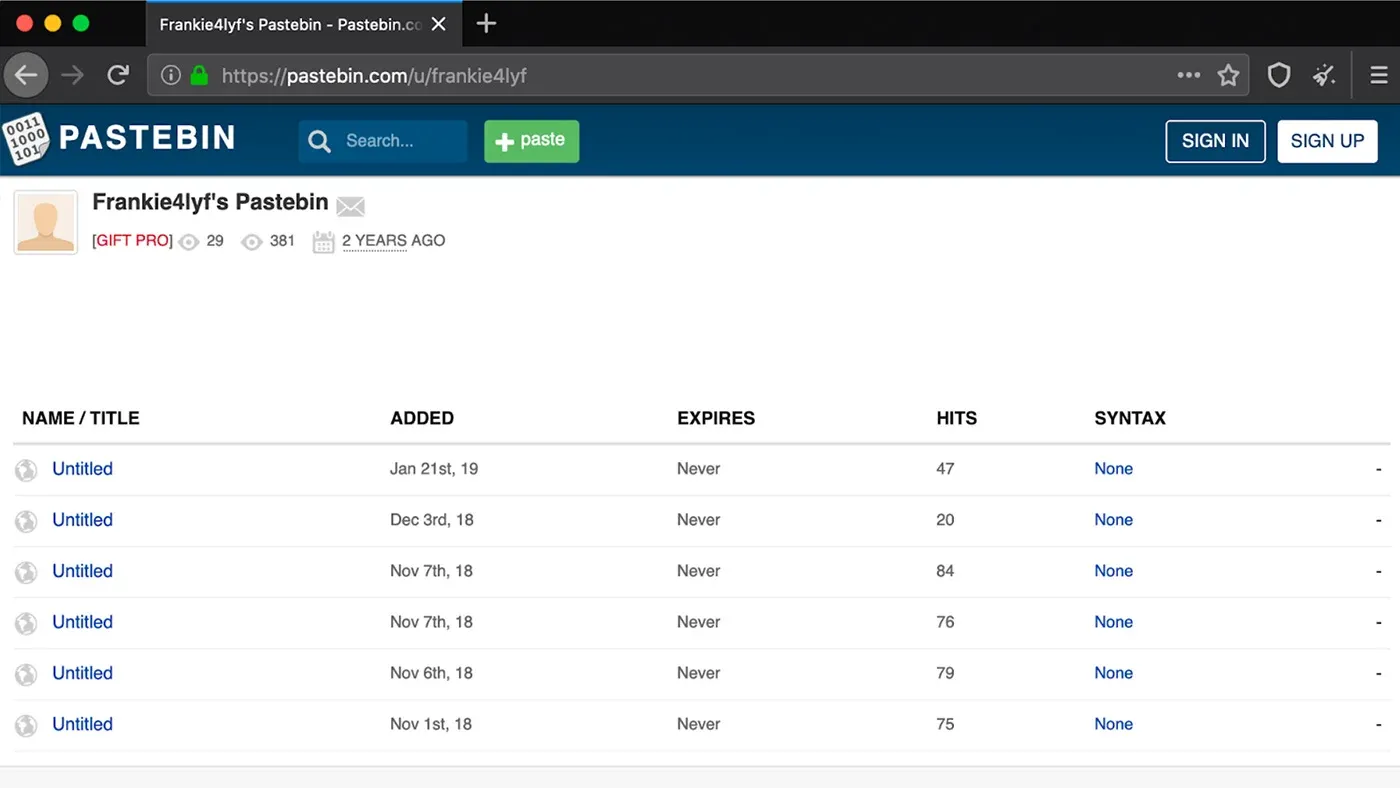Select the Frankie4lyf's Pastebin tab
The image size is (1400, 788).
point(290,25)
